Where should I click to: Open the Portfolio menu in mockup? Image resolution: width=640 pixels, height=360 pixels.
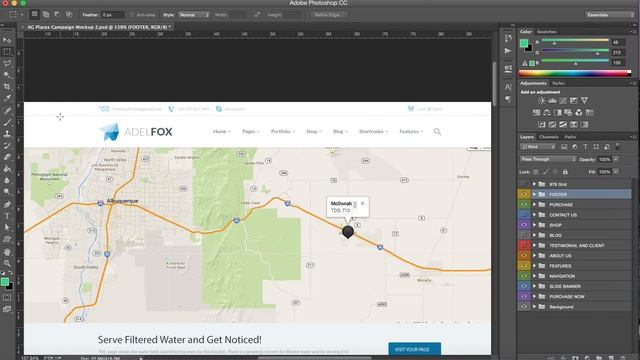282,131
